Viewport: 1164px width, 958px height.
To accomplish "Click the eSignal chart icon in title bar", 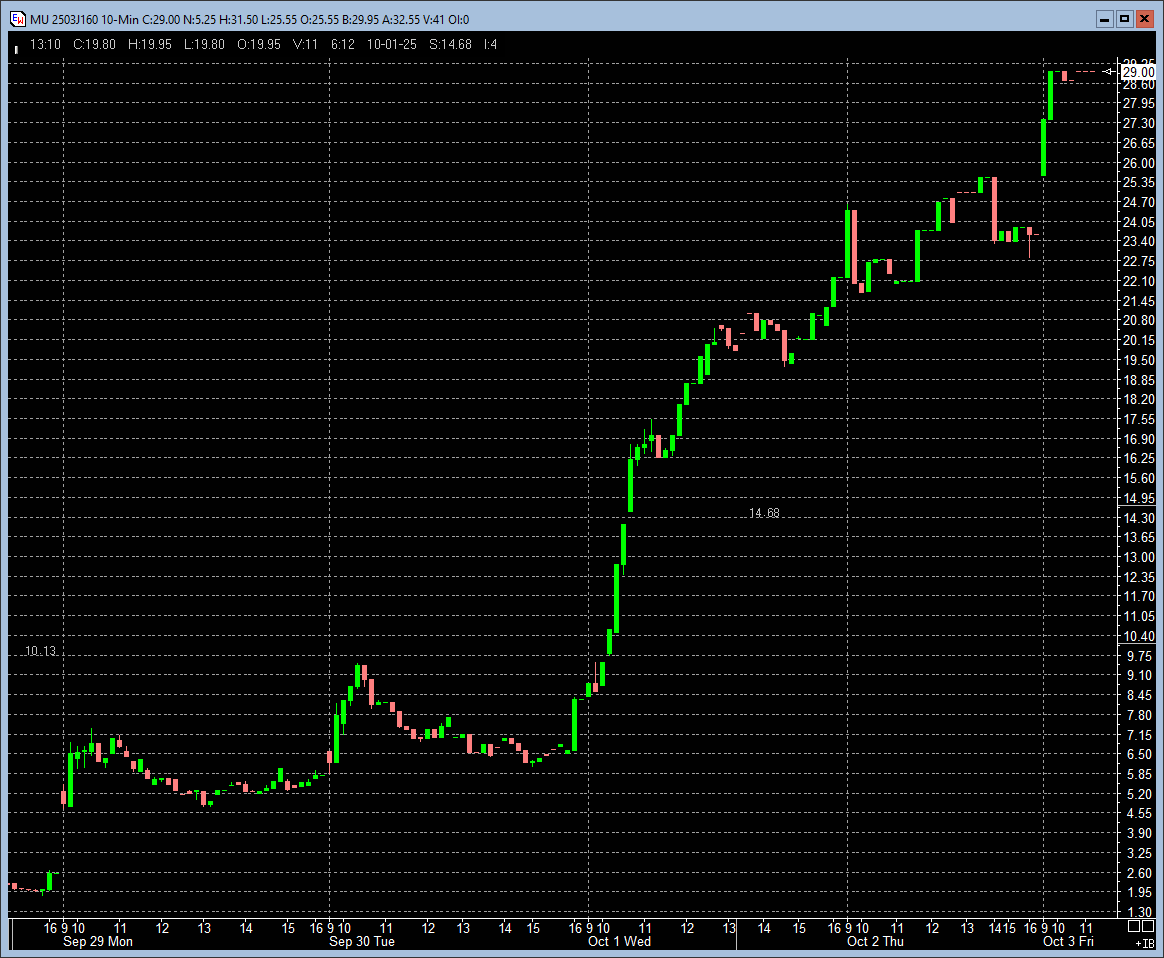I will [18, 19].
